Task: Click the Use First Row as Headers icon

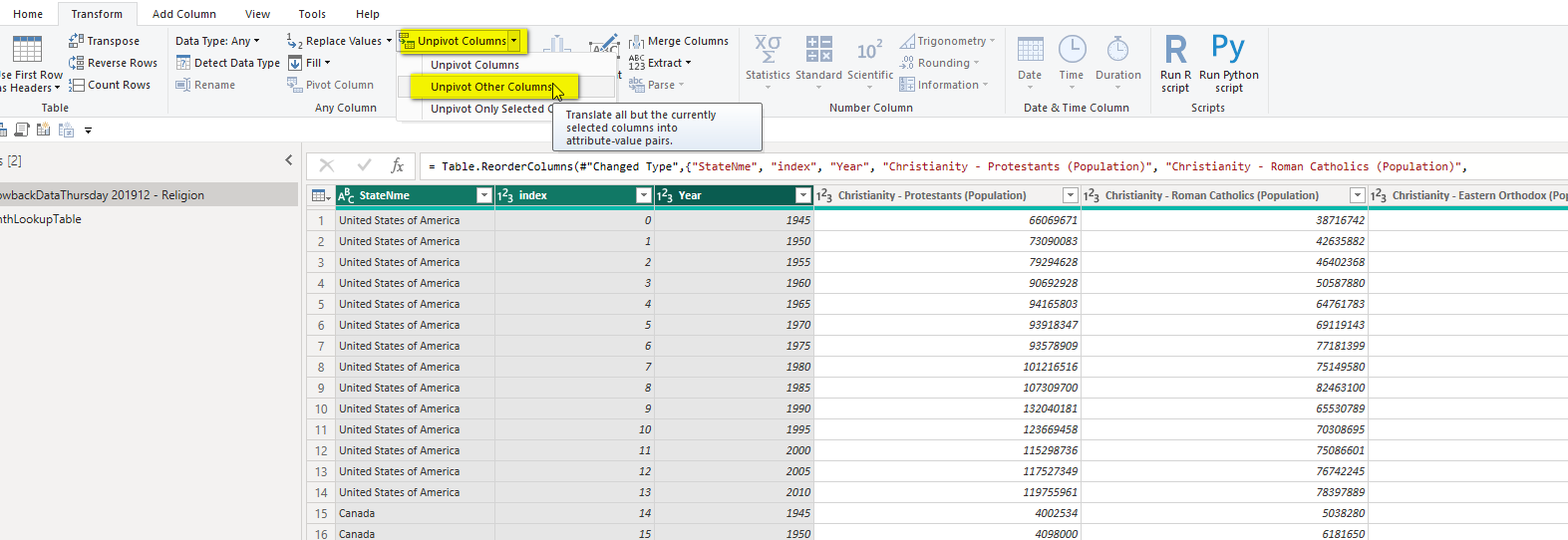Action: [x=27, y=49]
